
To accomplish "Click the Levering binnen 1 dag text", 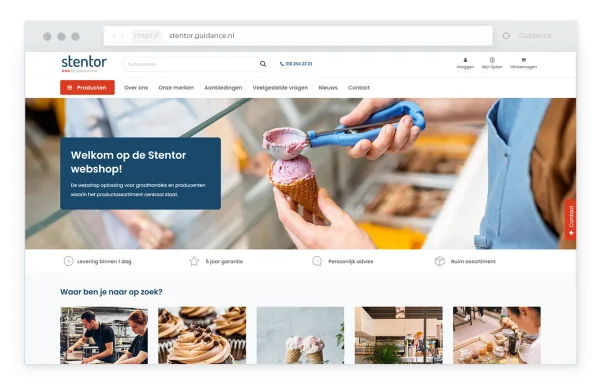I will click(x=104, y=261).
